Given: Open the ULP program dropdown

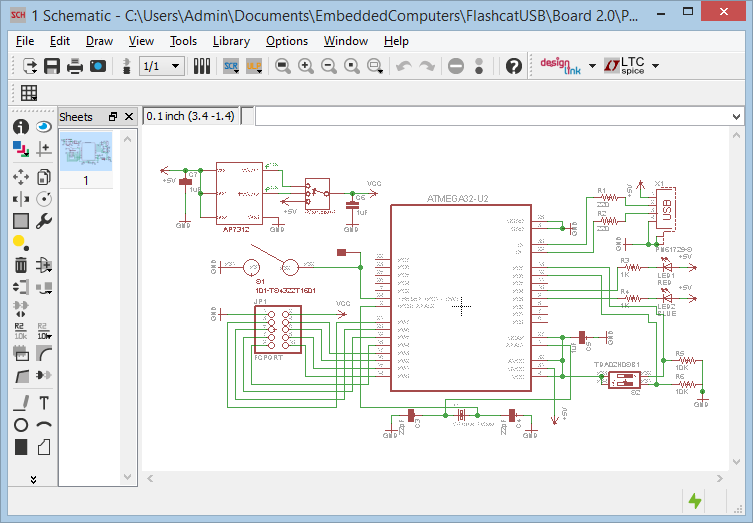Looking at the screenshot, I should click(x=254, y=66).
